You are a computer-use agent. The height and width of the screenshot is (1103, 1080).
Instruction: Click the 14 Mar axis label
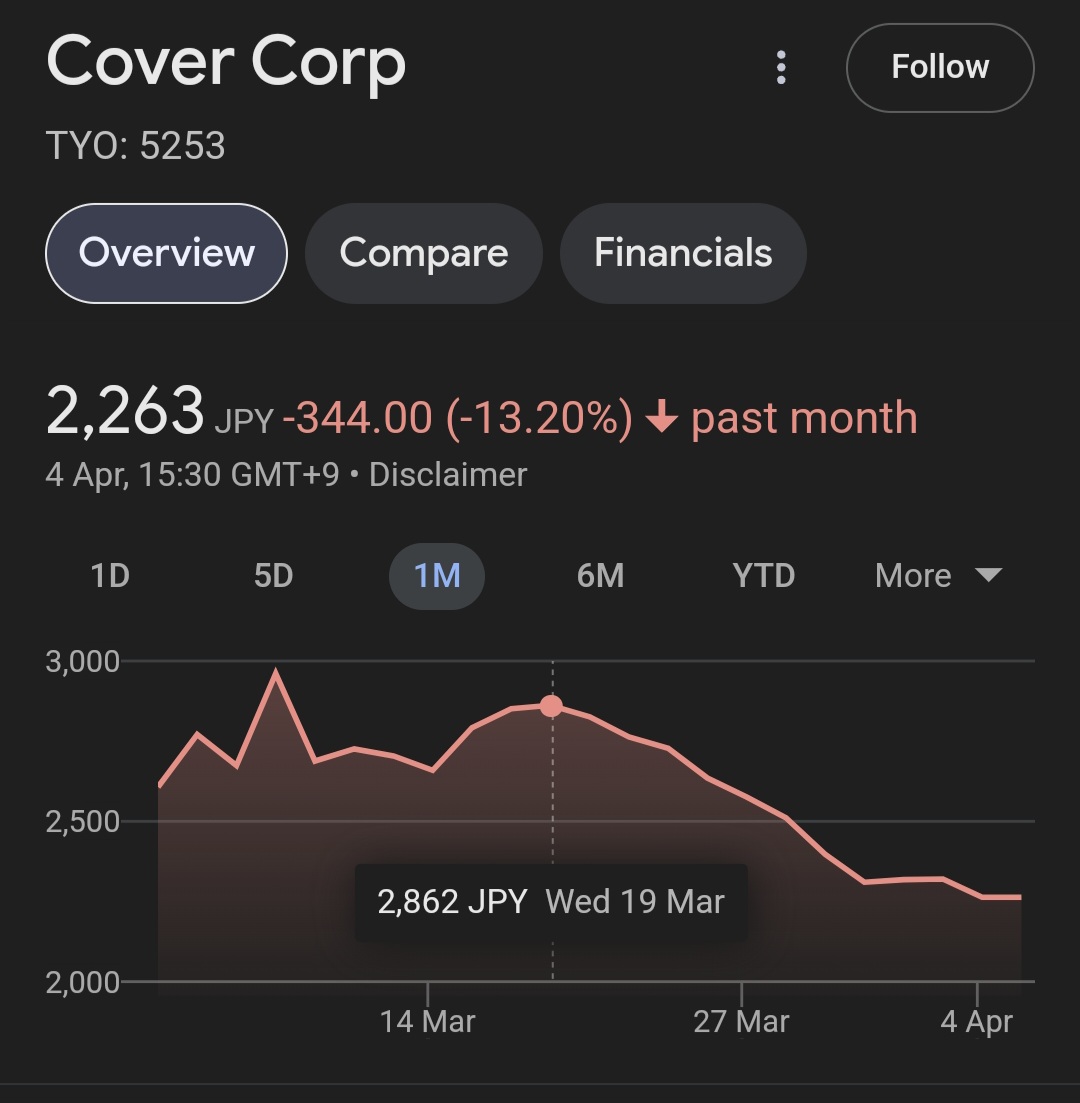(427, 1021)
